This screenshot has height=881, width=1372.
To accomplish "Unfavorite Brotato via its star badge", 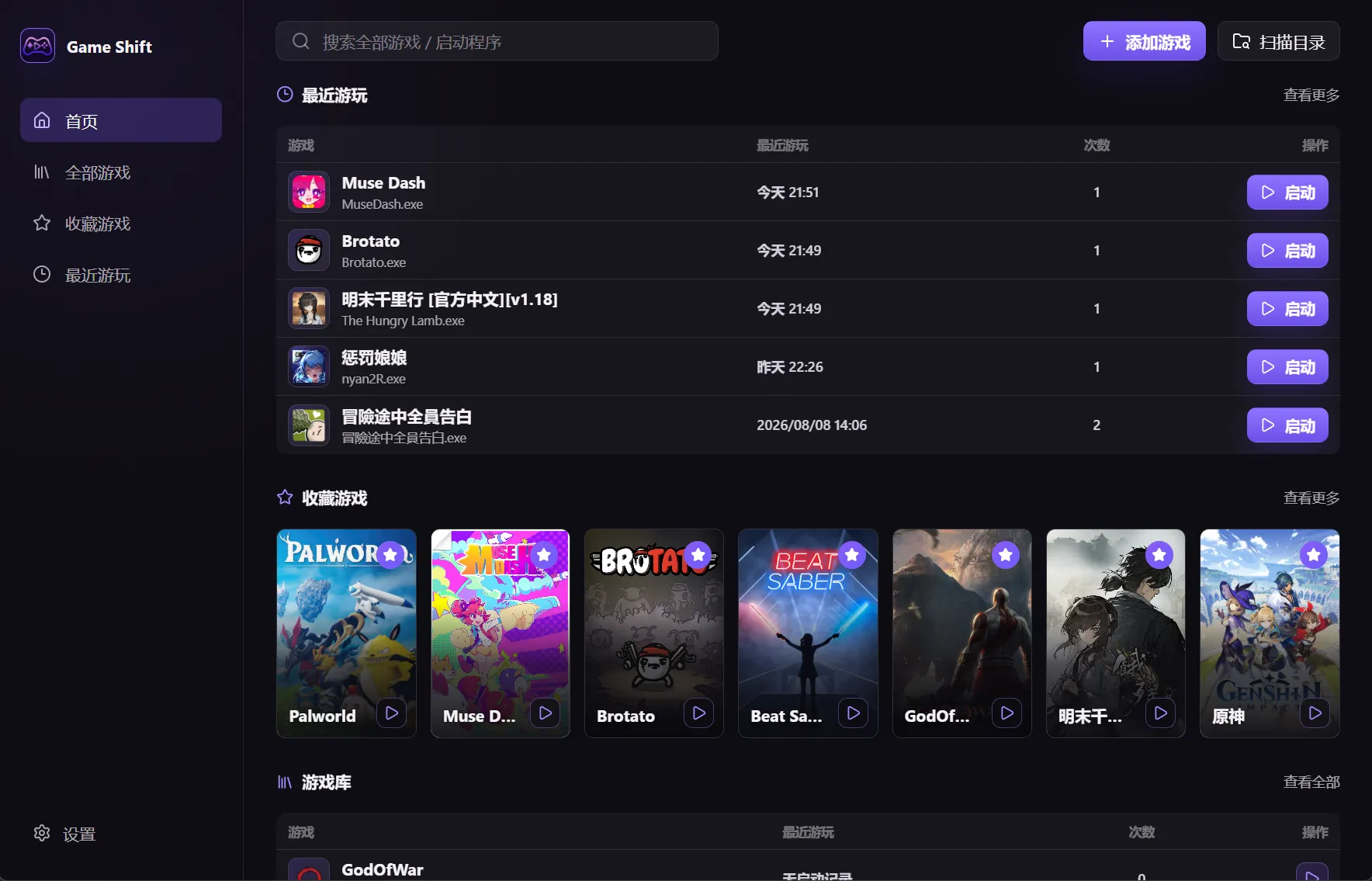I will (698, 555).
